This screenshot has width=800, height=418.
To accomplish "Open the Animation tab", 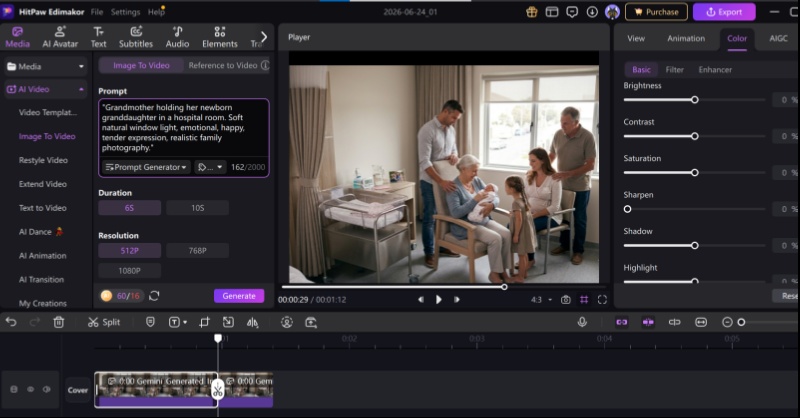I will click(686, 38).
